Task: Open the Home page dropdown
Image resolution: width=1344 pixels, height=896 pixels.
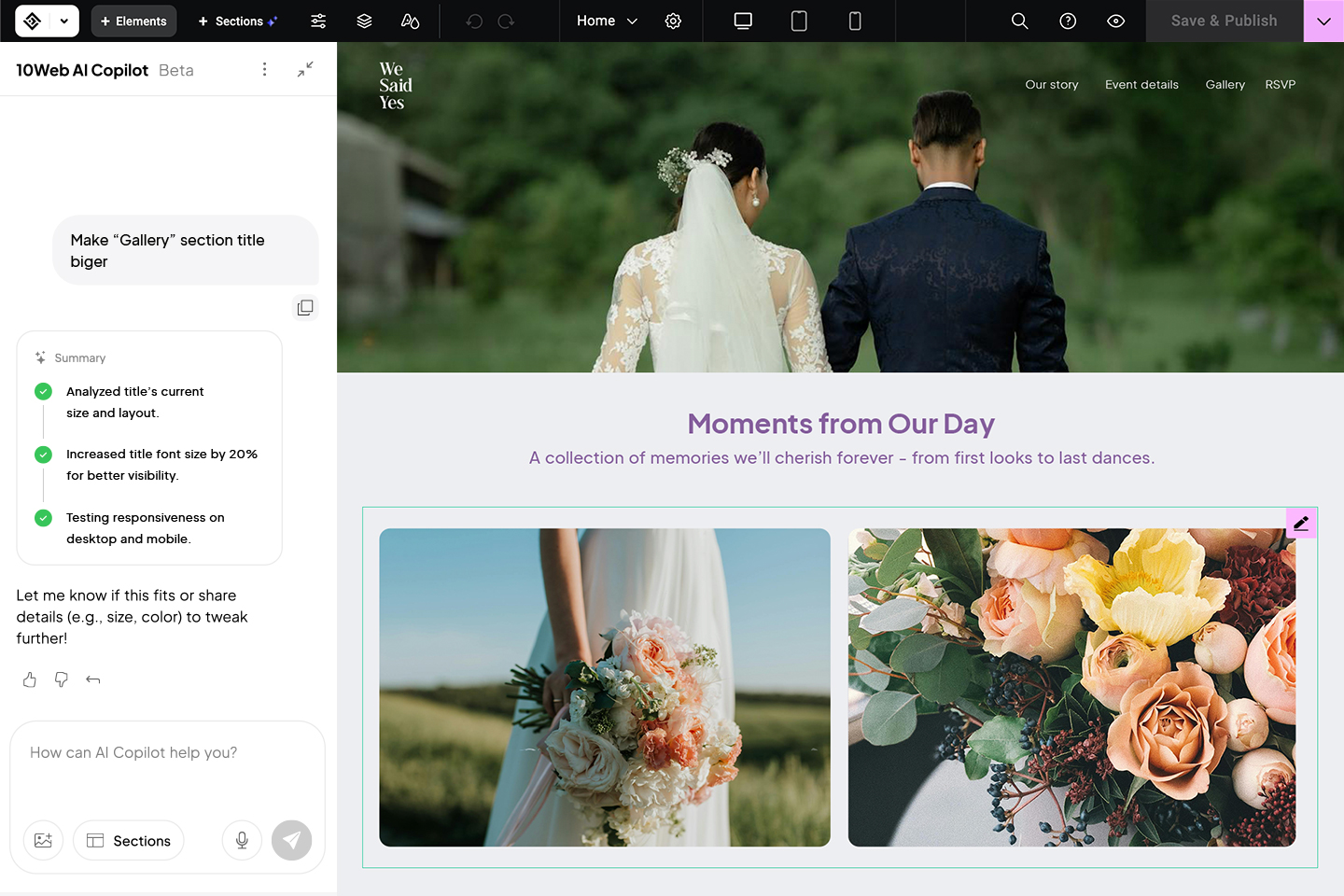Action: tap(605, 21)
